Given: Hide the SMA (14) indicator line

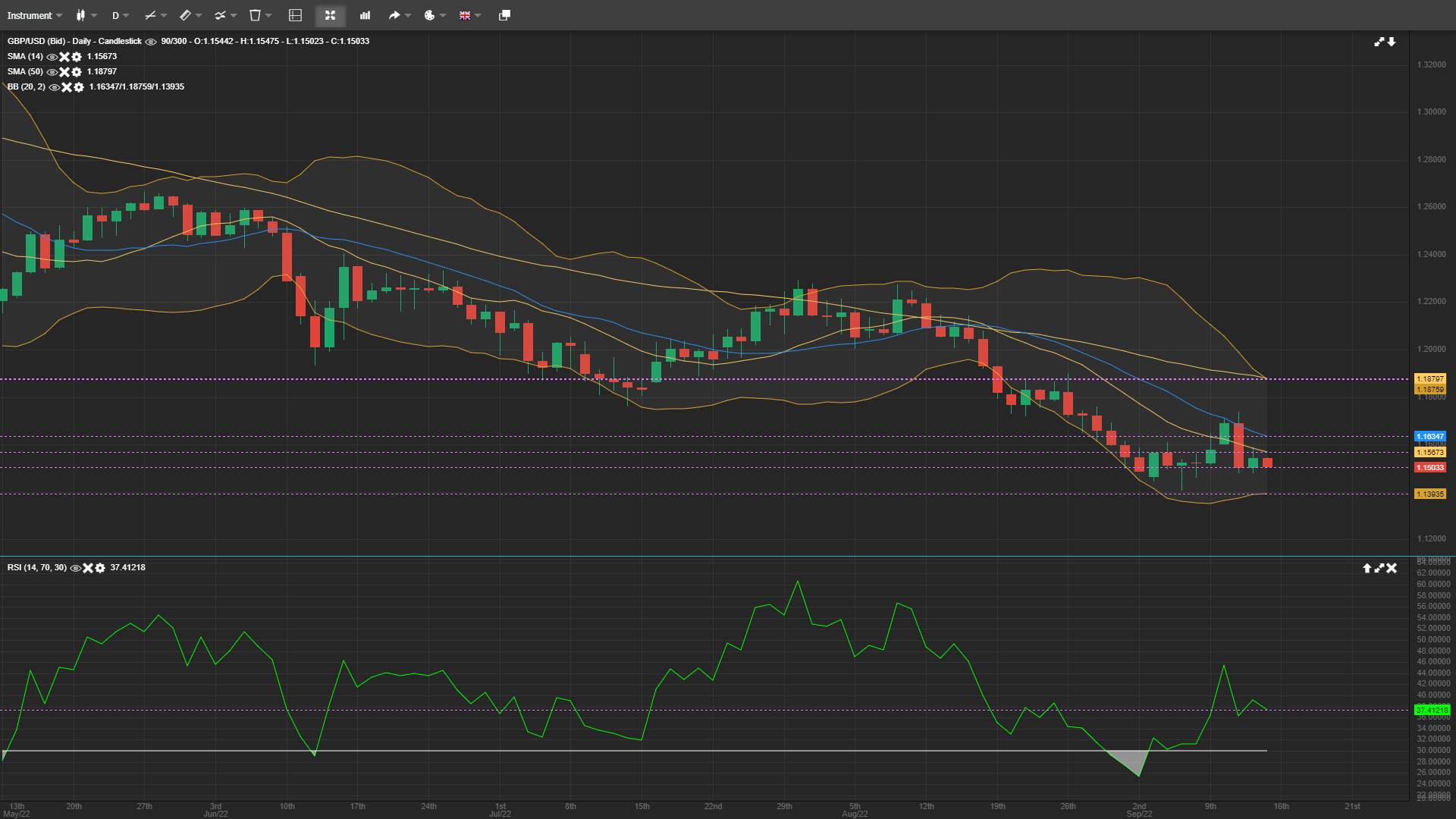Looking at the screenshot, I should (x=51, y=56).
